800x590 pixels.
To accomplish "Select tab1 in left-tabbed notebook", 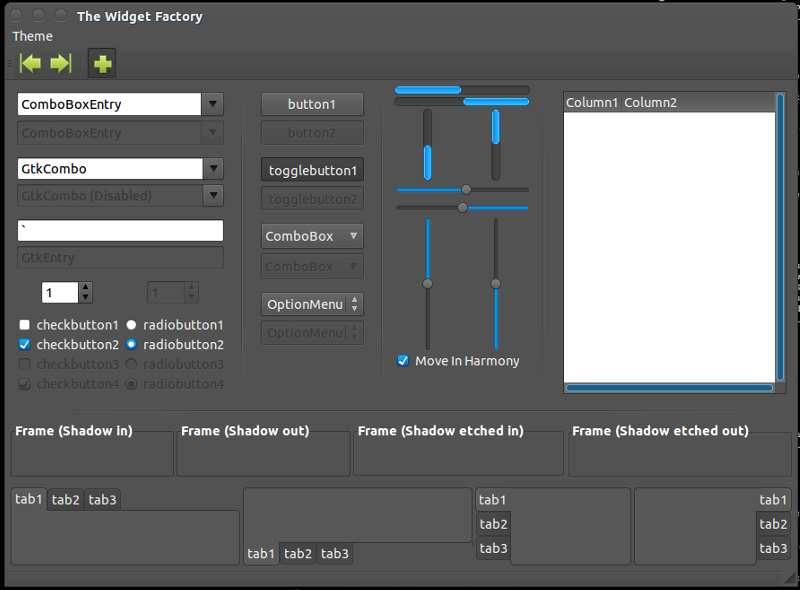I will (492, 500).
